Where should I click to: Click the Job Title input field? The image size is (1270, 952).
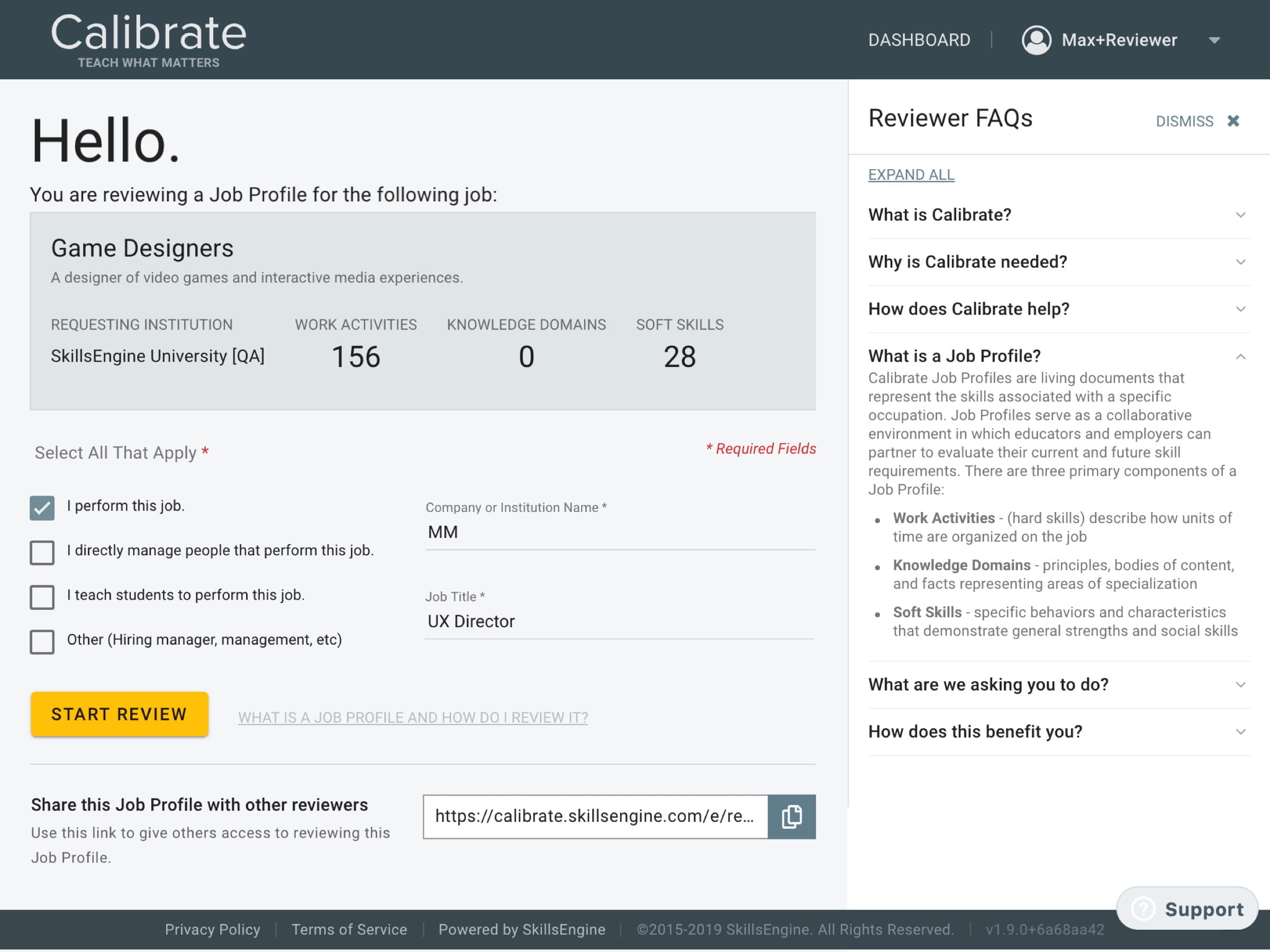click(620, 621)
